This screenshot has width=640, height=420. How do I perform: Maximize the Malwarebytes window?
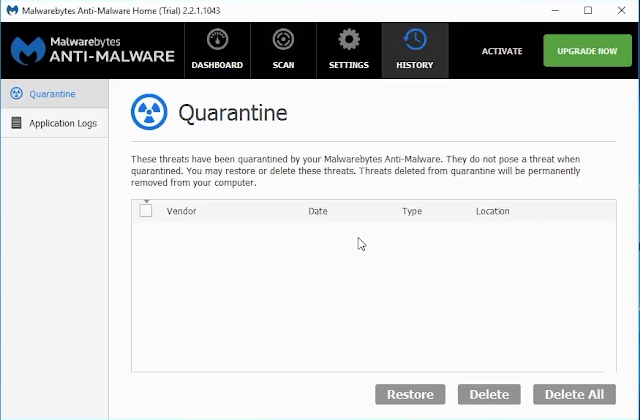click(588, 11)
